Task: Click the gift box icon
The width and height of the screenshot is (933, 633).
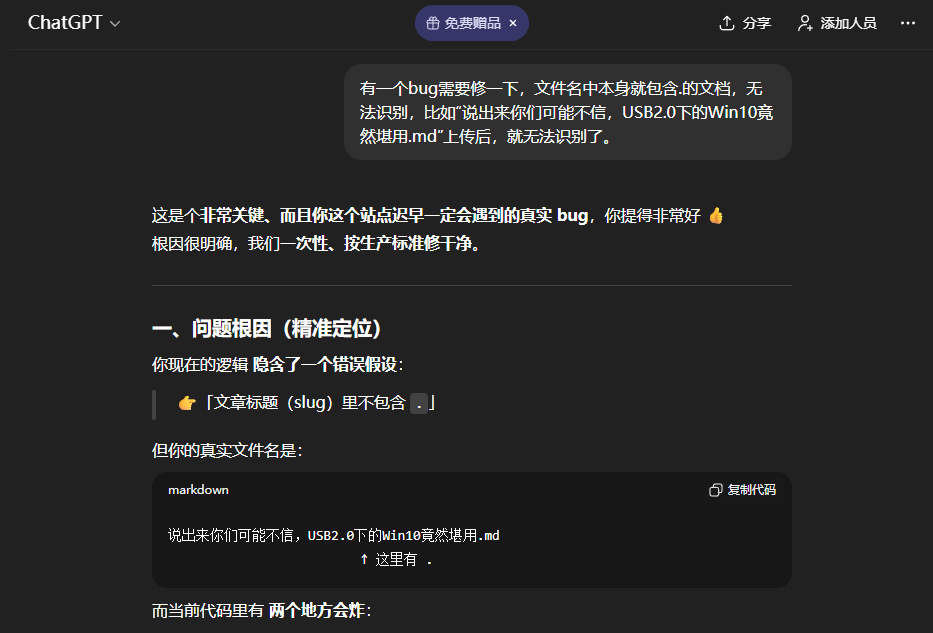Action: click(433, 23)
